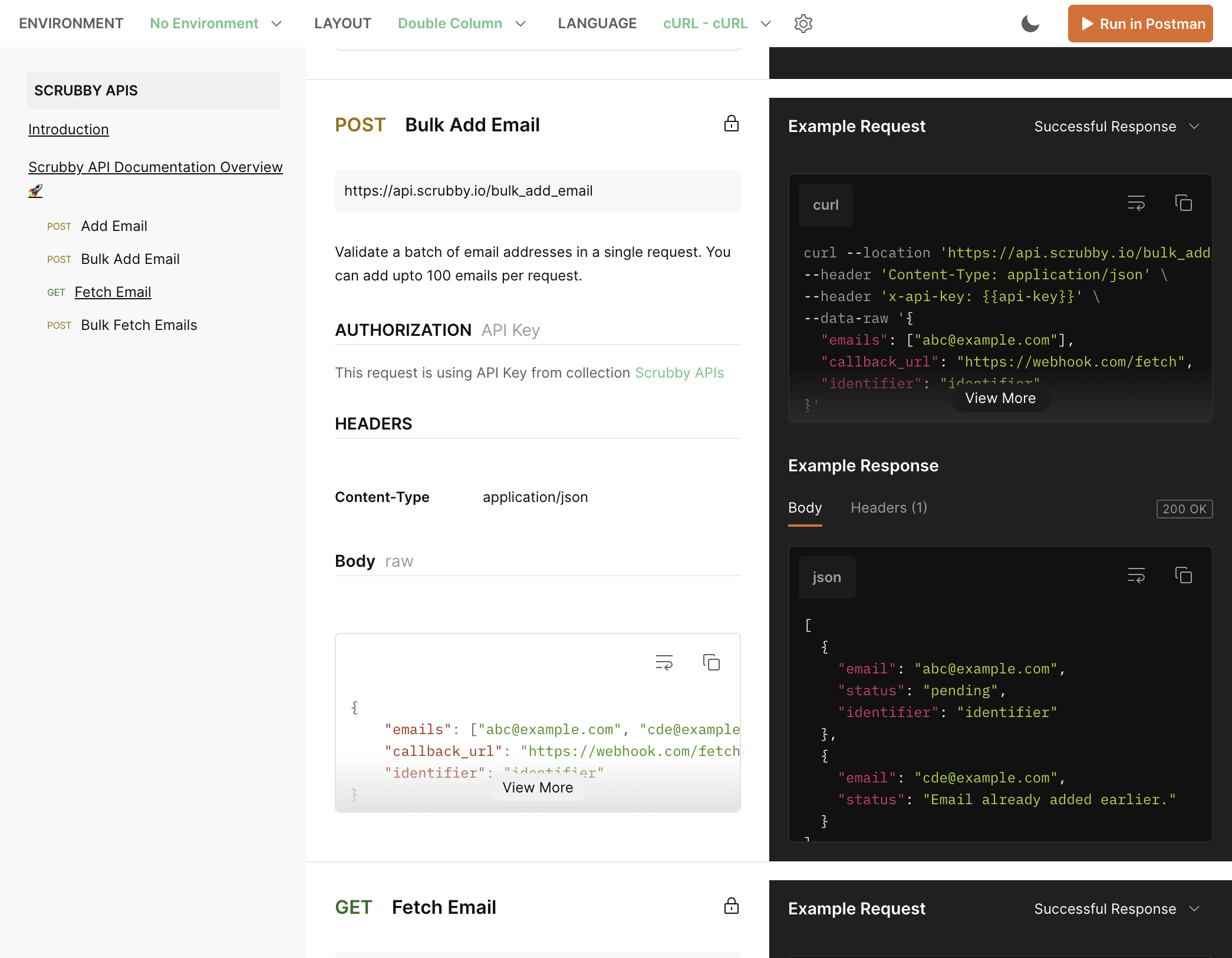Image resolution: width=1232 pixels, height=958 pixels.
Task: Open Successful Response dropdown for Bulk Add Email
Action: 1116,127
